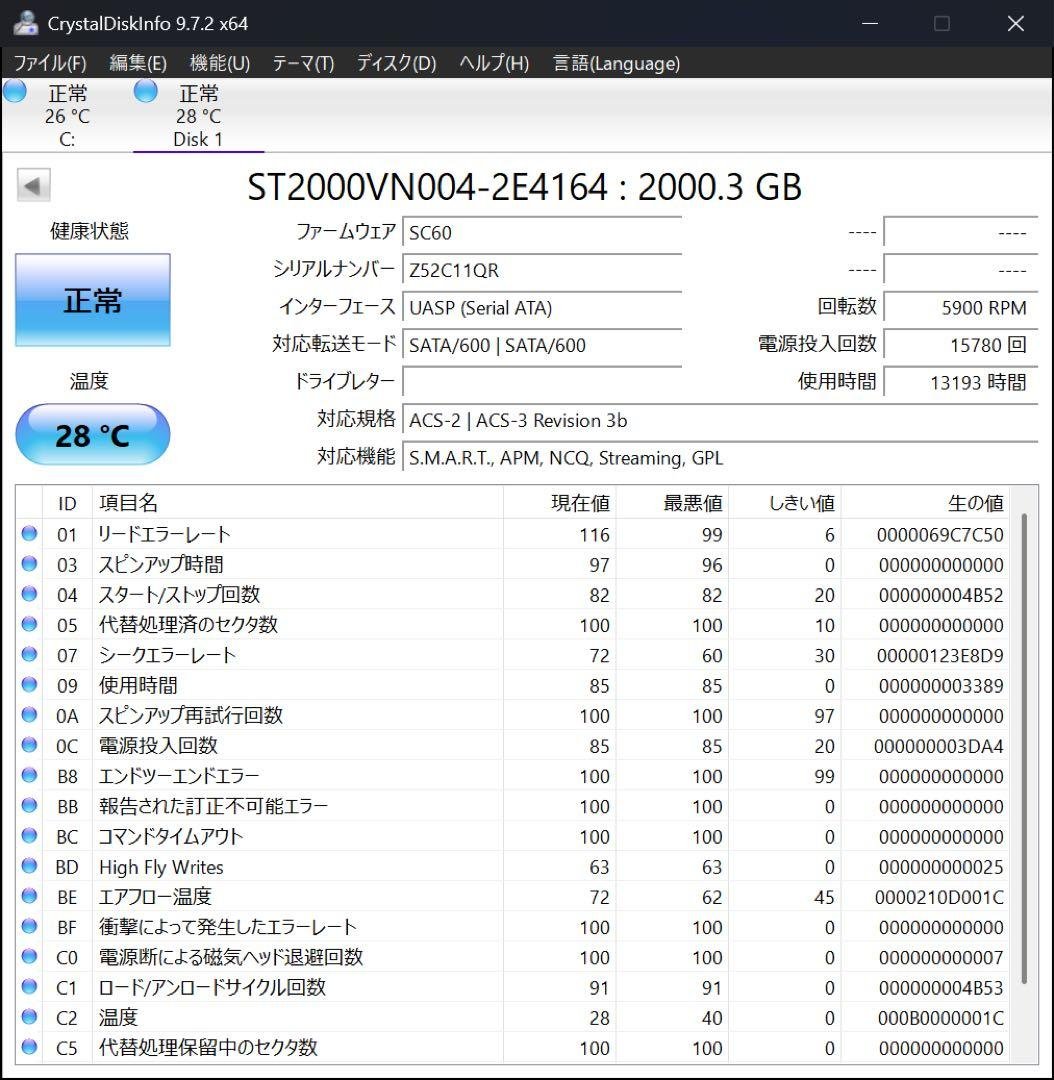Viewport: 1054px width, 1080px height.
Task: Open the ディスク(D) menu
Action: pyautogui.click(x=396, y=63)
